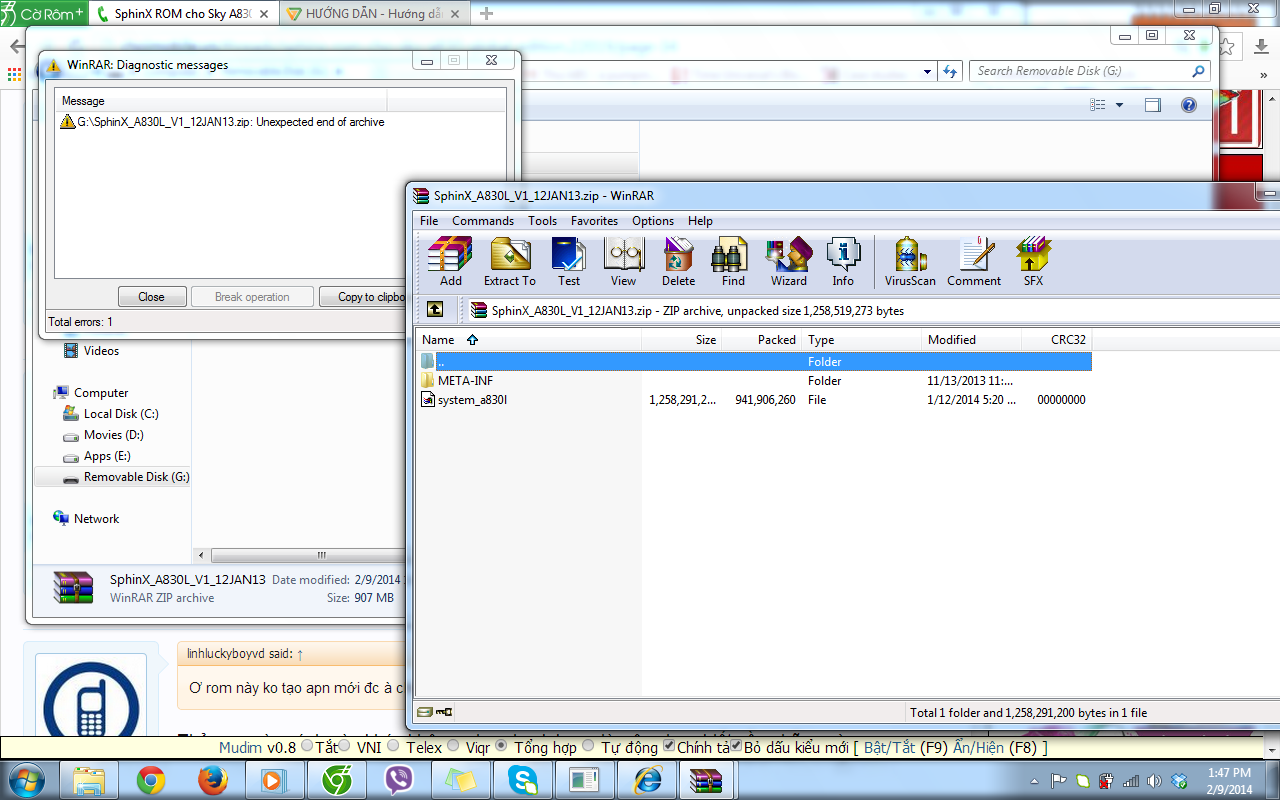
Task: Open Skype from the taskbar
Action: tap(522, 780)
